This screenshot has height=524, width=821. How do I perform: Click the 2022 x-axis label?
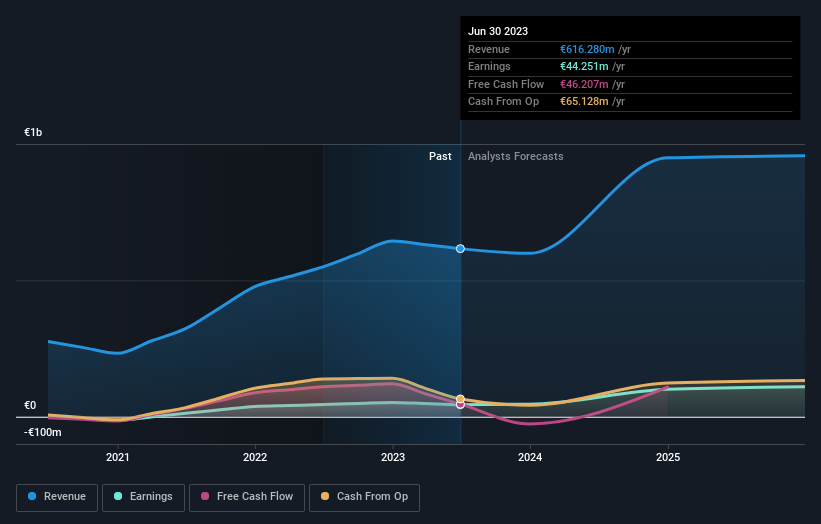pyautogui.click(x=255, y=457)
